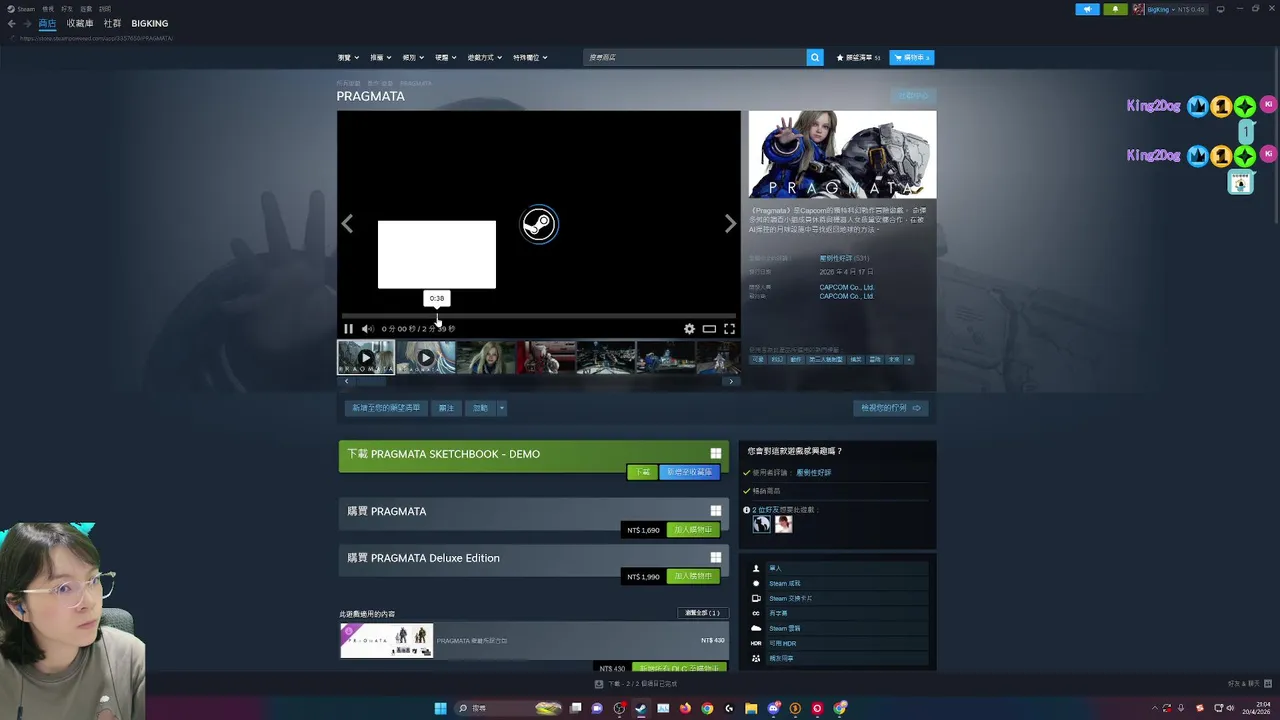Open the 商店 tab in Steam
Viewport: 1280px width, 720px height.
[47, 23]
